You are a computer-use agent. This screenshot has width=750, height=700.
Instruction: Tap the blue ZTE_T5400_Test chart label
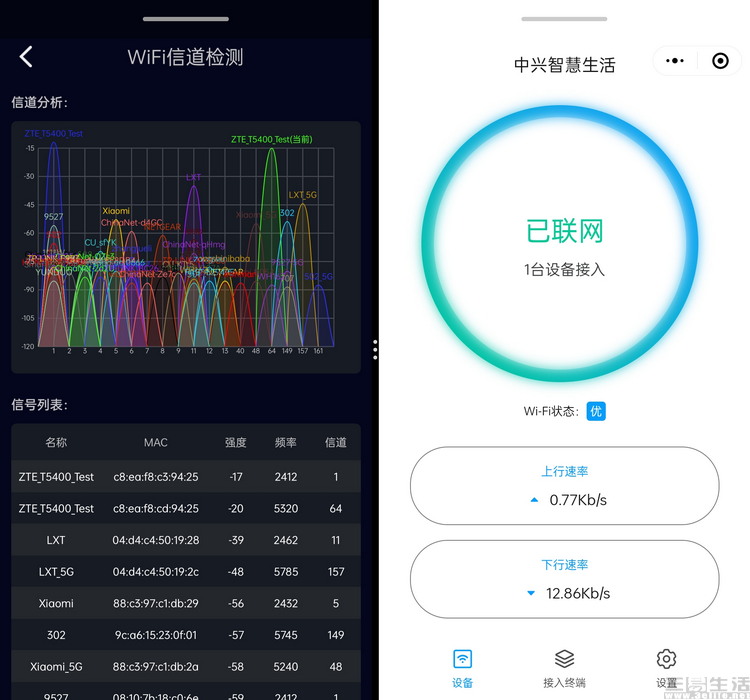click(54, 133)
